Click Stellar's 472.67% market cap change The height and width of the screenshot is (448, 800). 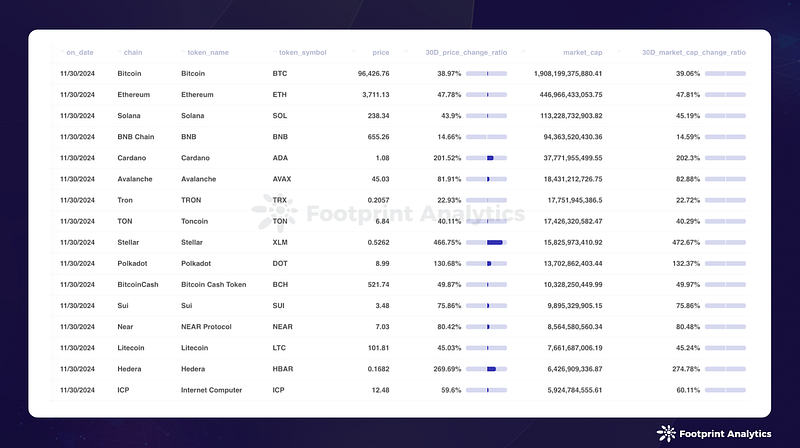(686, 242)
